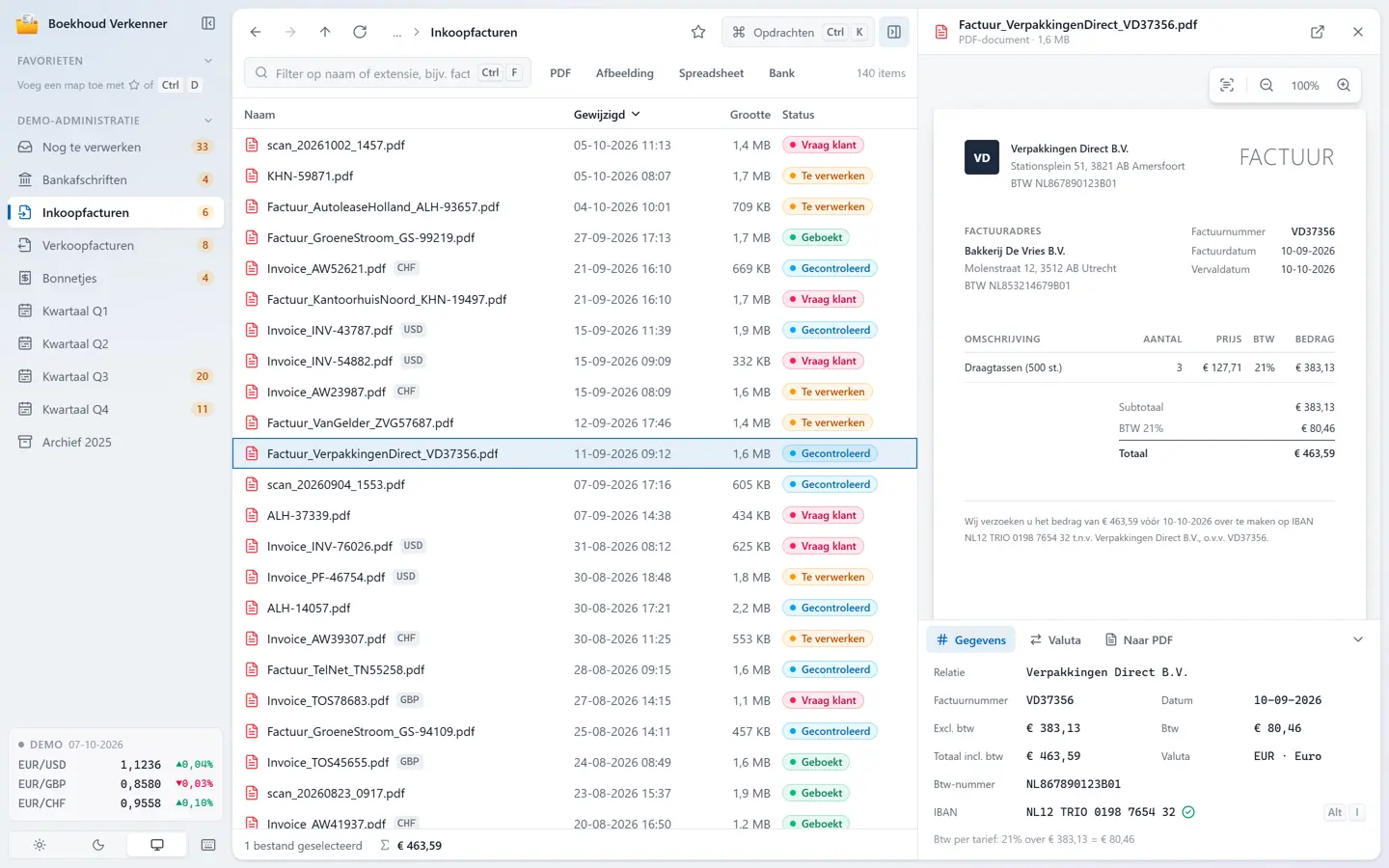Image resolution: width=1389 pixels, height=868 pixels.
Task: Toggle the Afbeelding file type filter
Action: coord(625,73)
